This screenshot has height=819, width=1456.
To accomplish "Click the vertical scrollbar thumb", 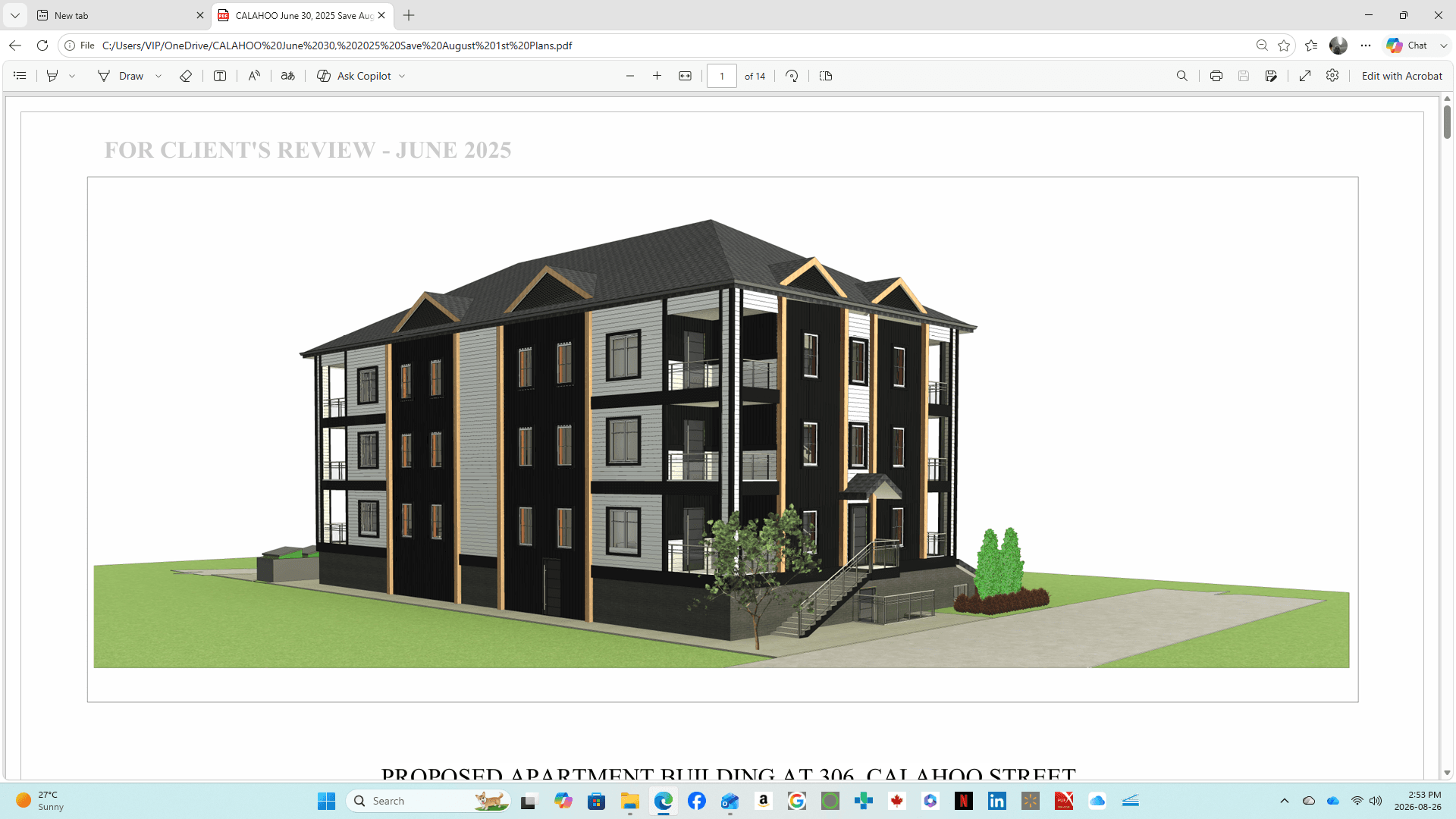I will 1447,121.
